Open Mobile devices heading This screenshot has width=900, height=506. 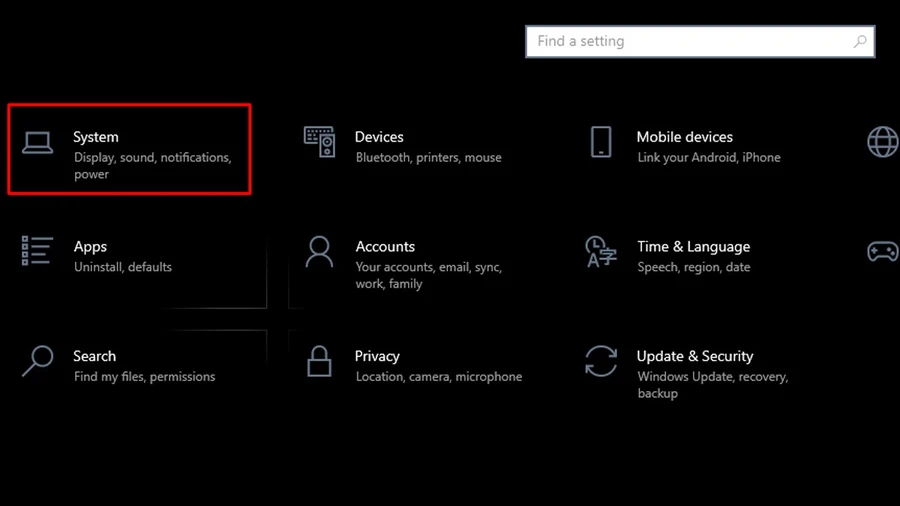685,137
